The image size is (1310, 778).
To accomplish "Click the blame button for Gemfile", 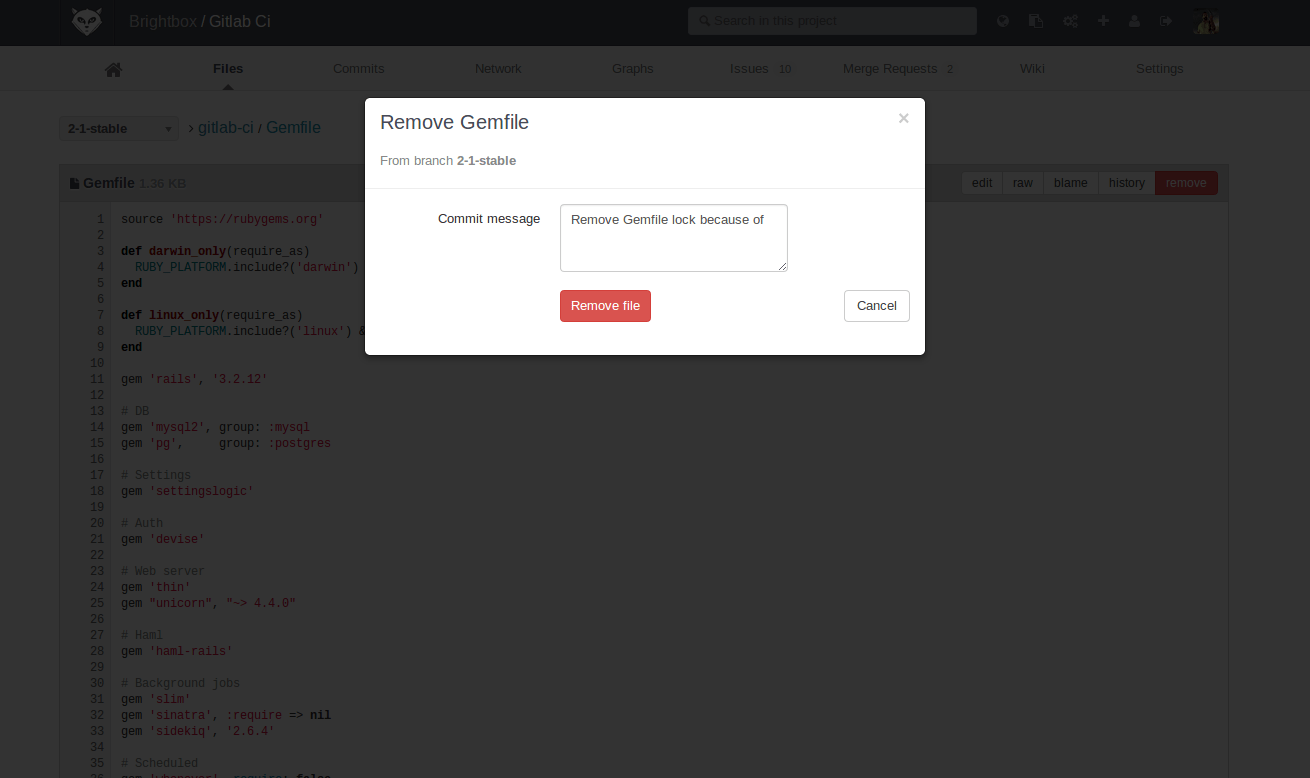I will [1070, 183].
